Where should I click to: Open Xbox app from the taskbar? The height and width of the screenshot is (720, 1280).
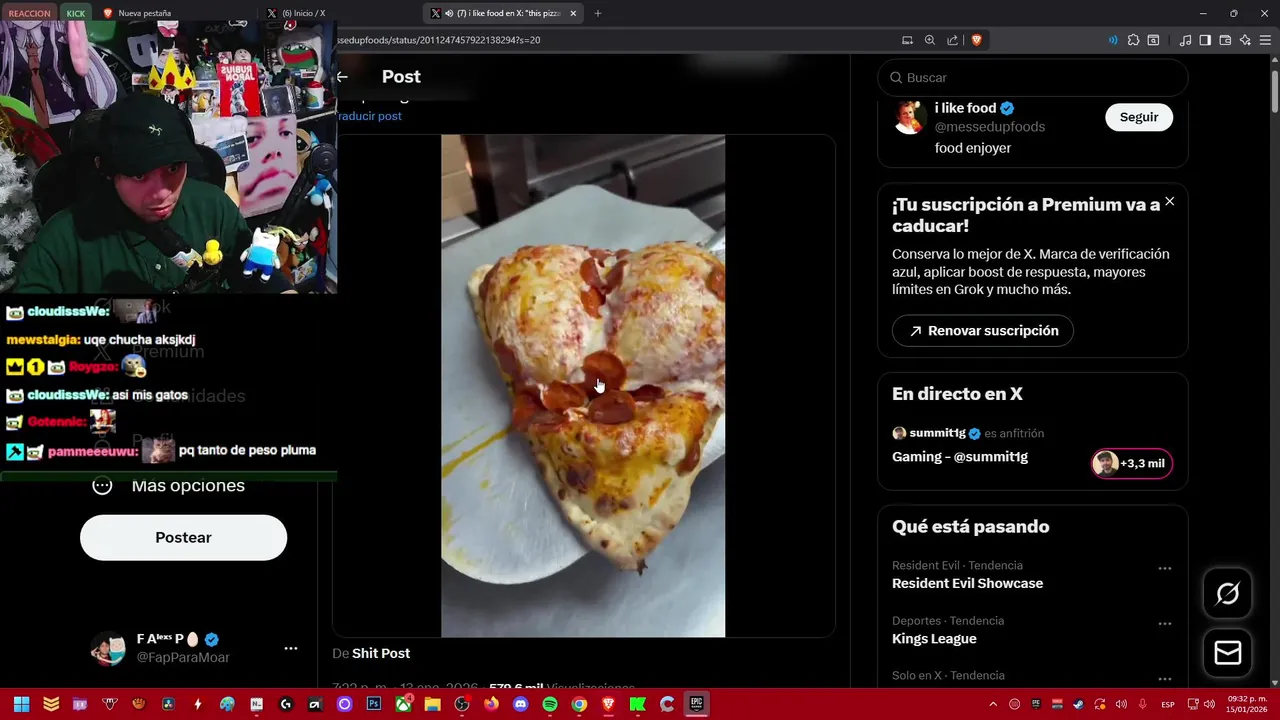(x=403, y=704)
